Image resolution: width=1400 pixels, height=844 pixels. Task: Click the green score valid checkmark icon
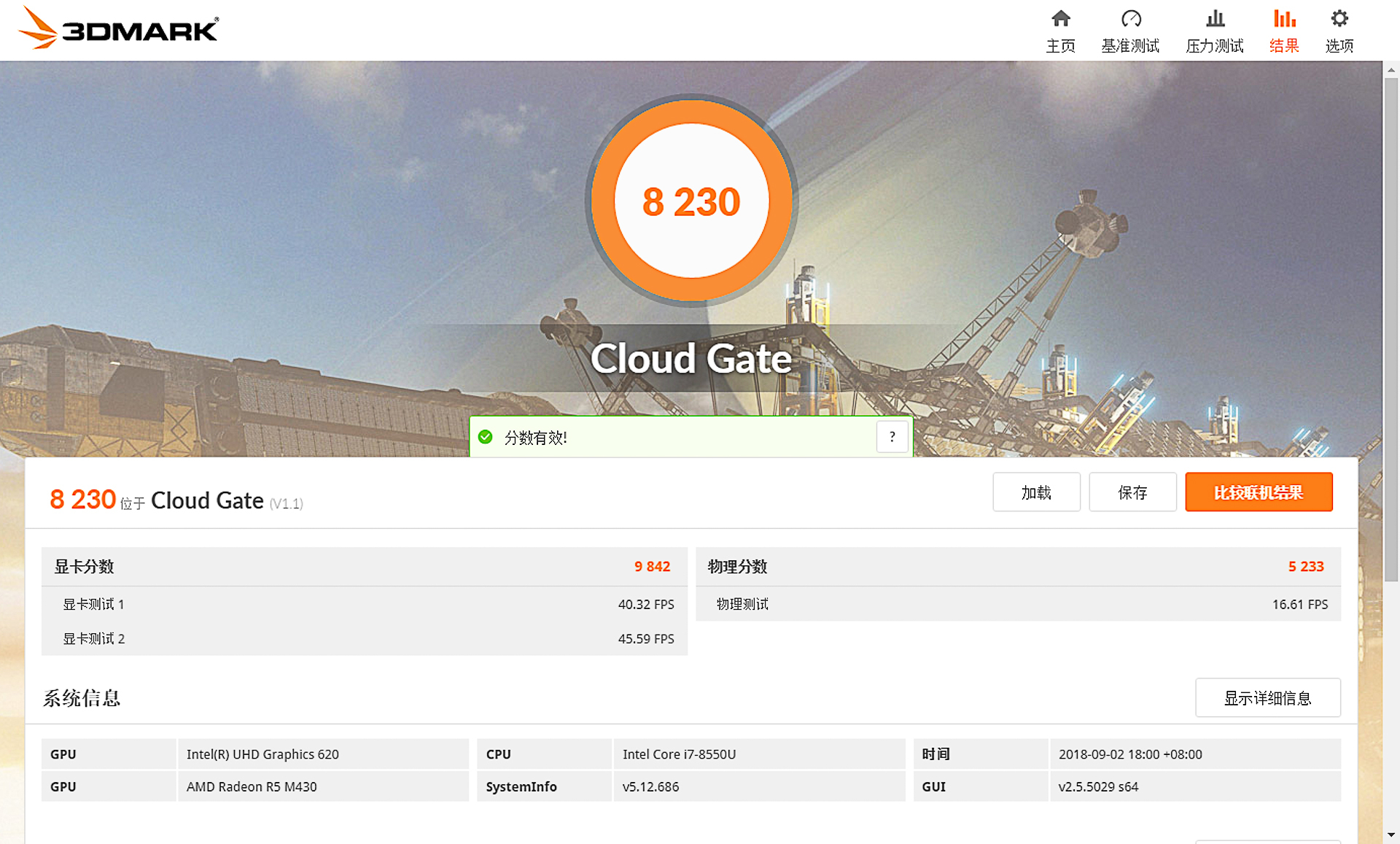(486, 437)
